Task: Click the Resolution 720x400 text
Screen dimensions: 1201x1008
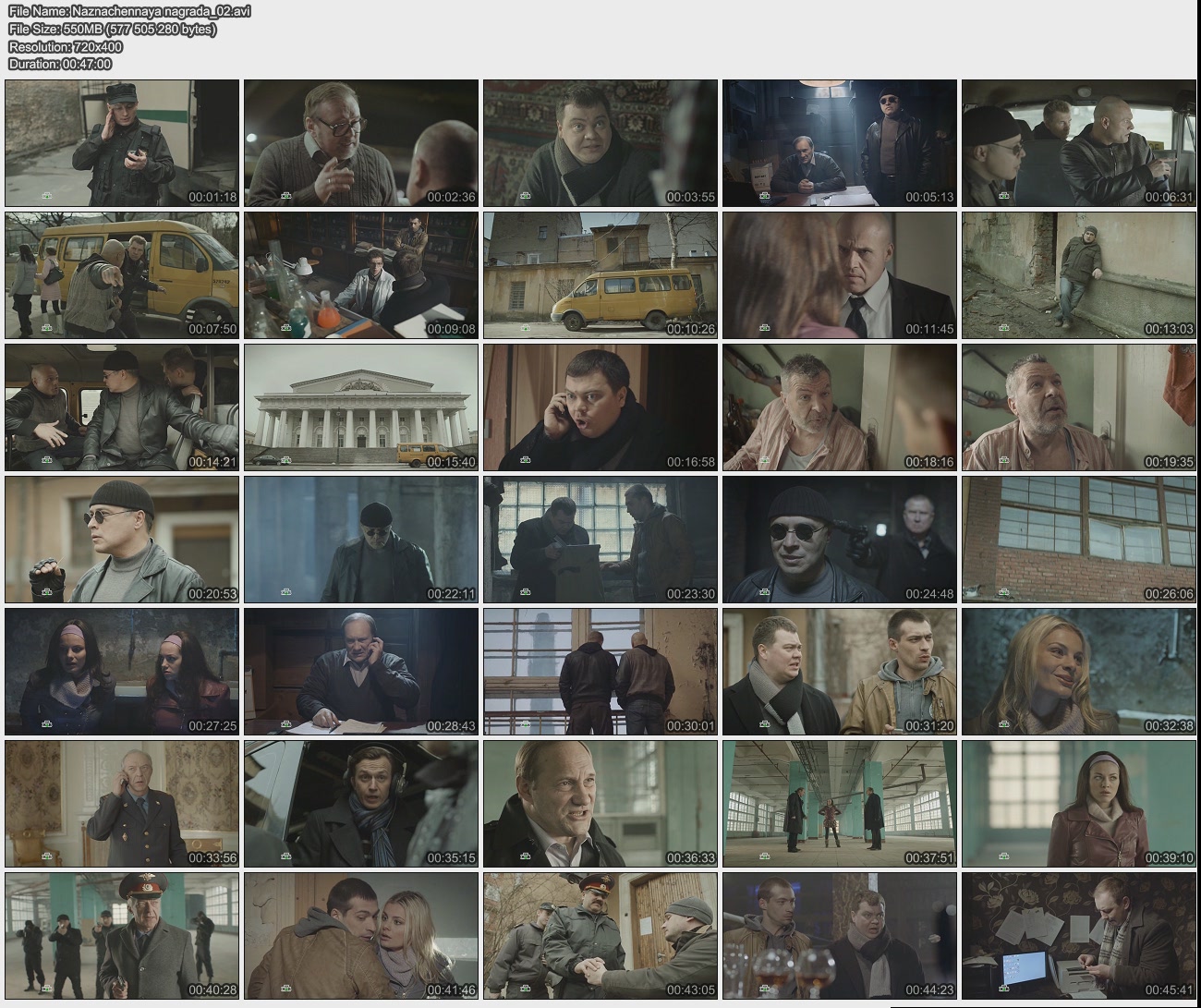Action: pyautogui.click(x=65, y=46)
